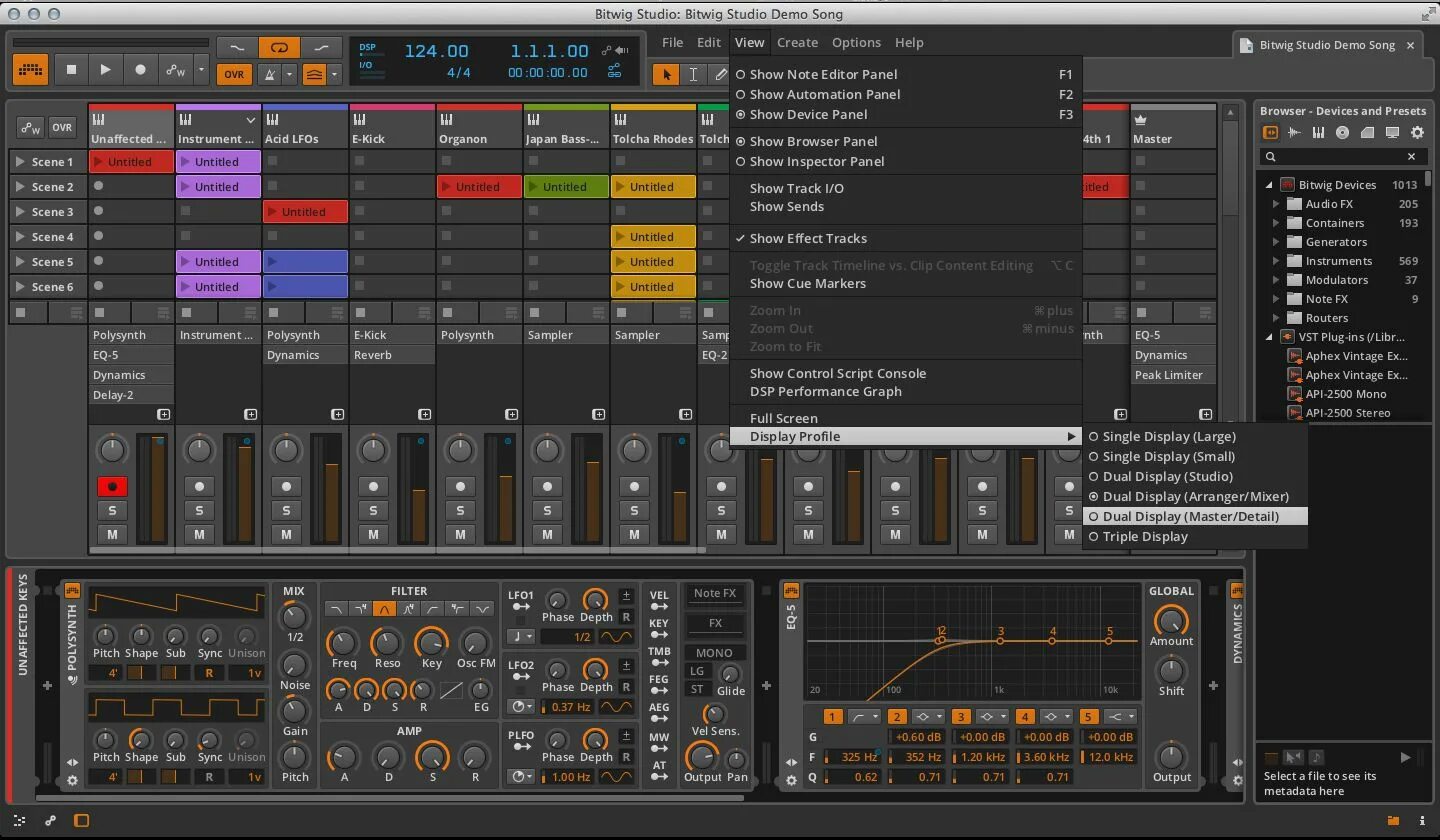Toggle Show Inspector Panel
The height and width of the screenshot is (840, 1440).
pyautogui.click(x=906, y=161)
